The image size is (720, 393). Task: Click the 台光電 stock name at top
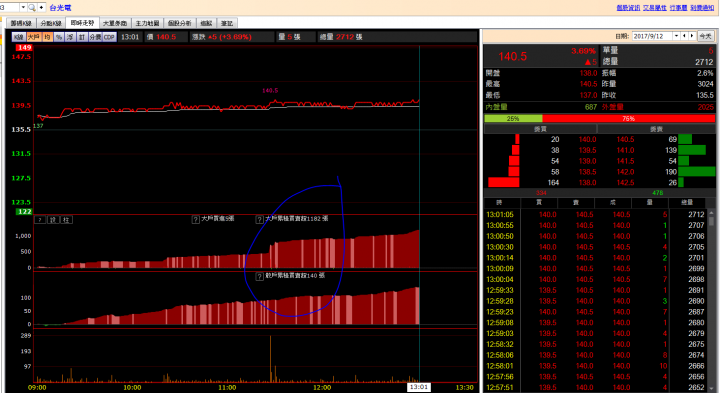61,7
